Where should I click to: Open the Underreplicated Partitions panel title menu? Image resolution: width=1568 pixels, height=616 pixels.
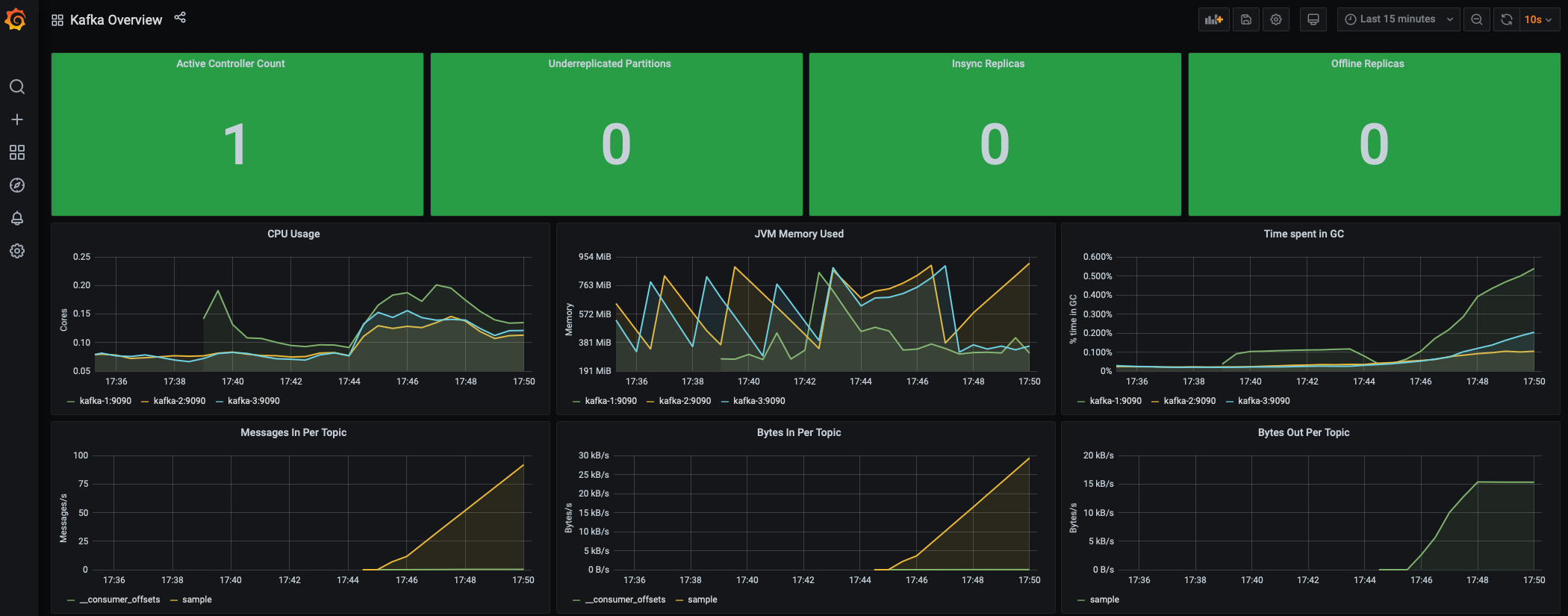609,63
